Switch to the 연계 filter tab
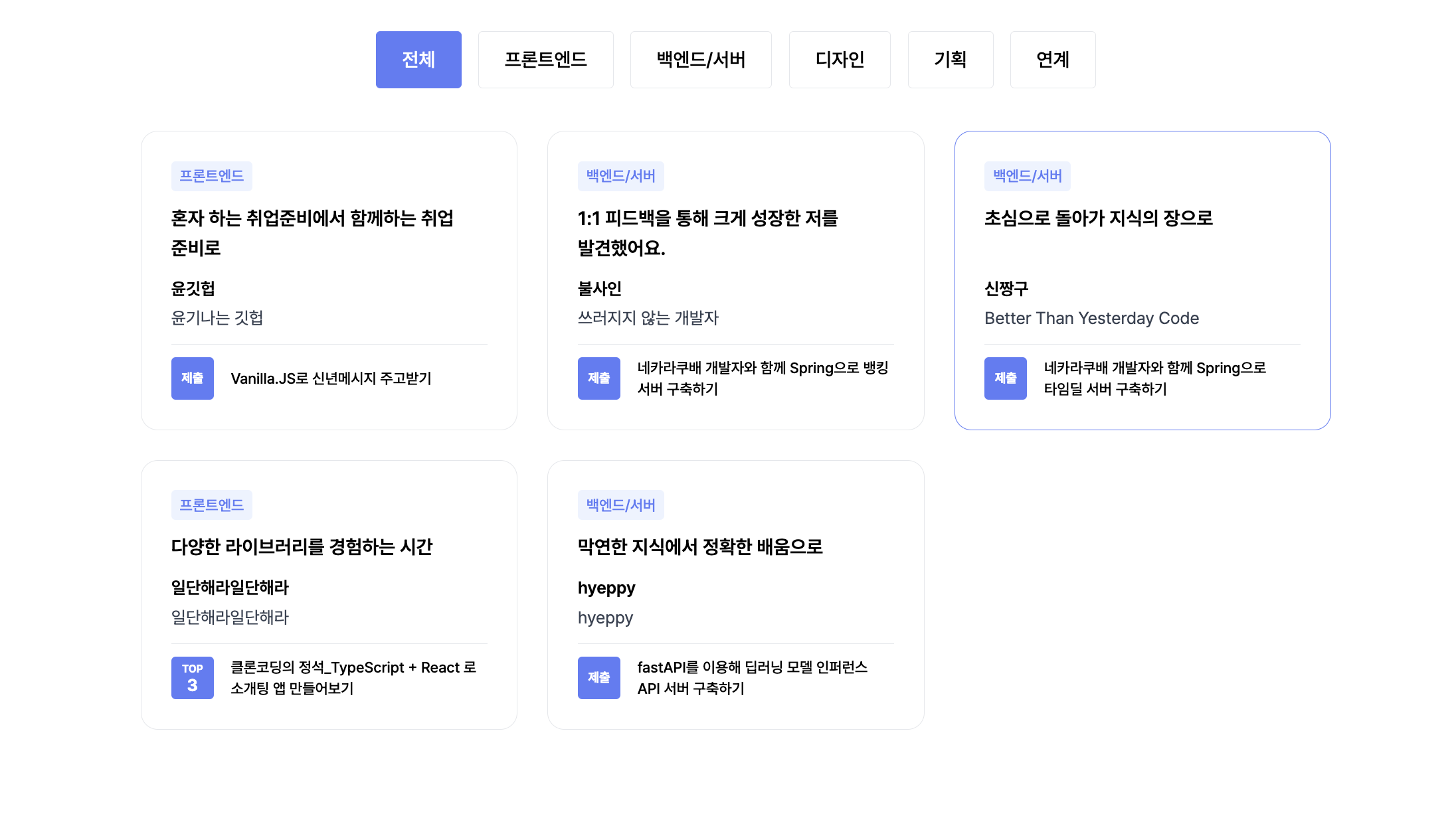1456x818 pixels. [x=1053, y=60]
